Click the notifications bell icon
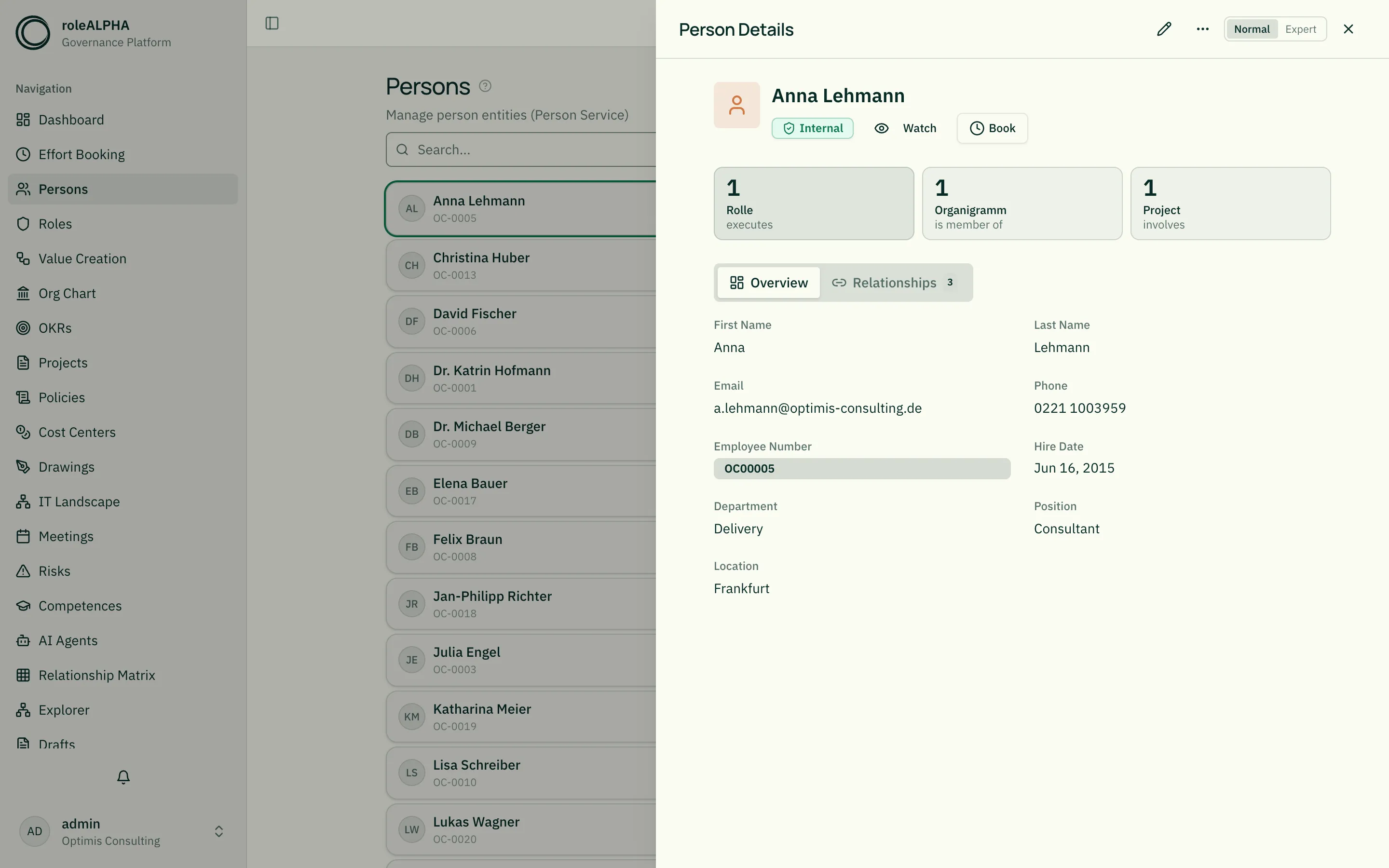Viewport: 1389px width, 868px height. coord(123,777)
